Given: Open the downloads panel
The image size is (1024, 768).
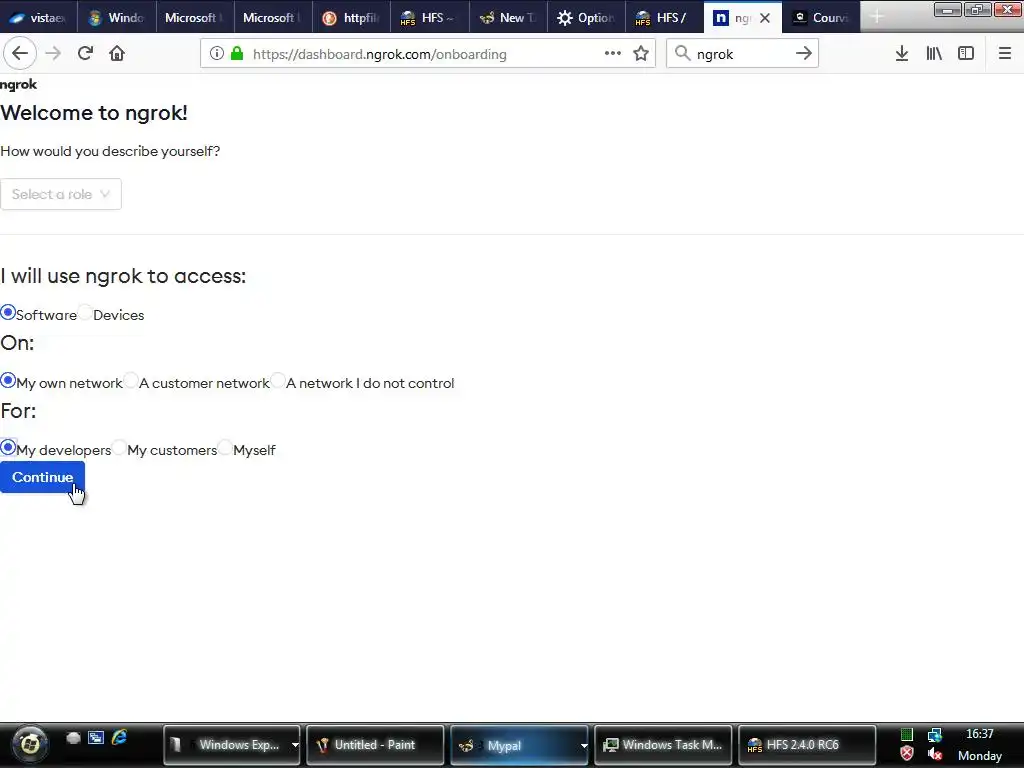Looking at the screenshot, I should point(902,54).
